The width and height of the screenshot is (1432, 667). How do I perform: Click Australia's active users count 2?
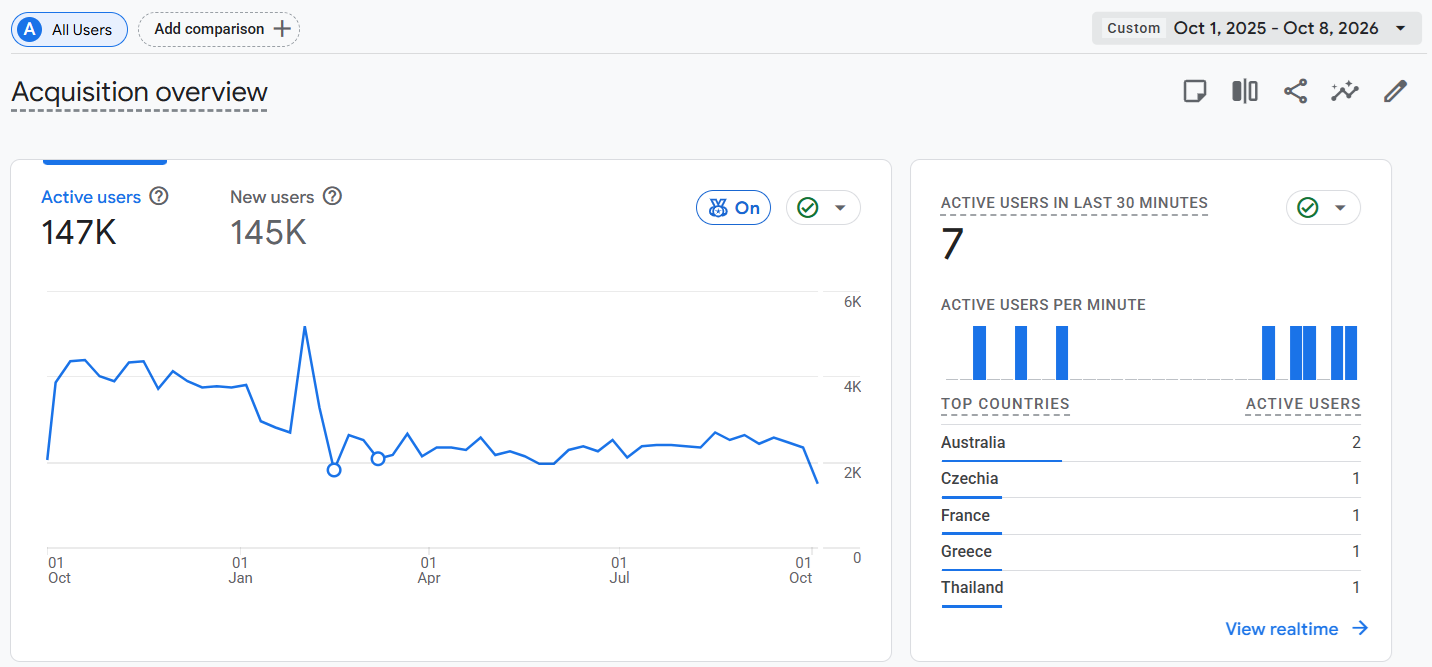(x=1356, y=443)
